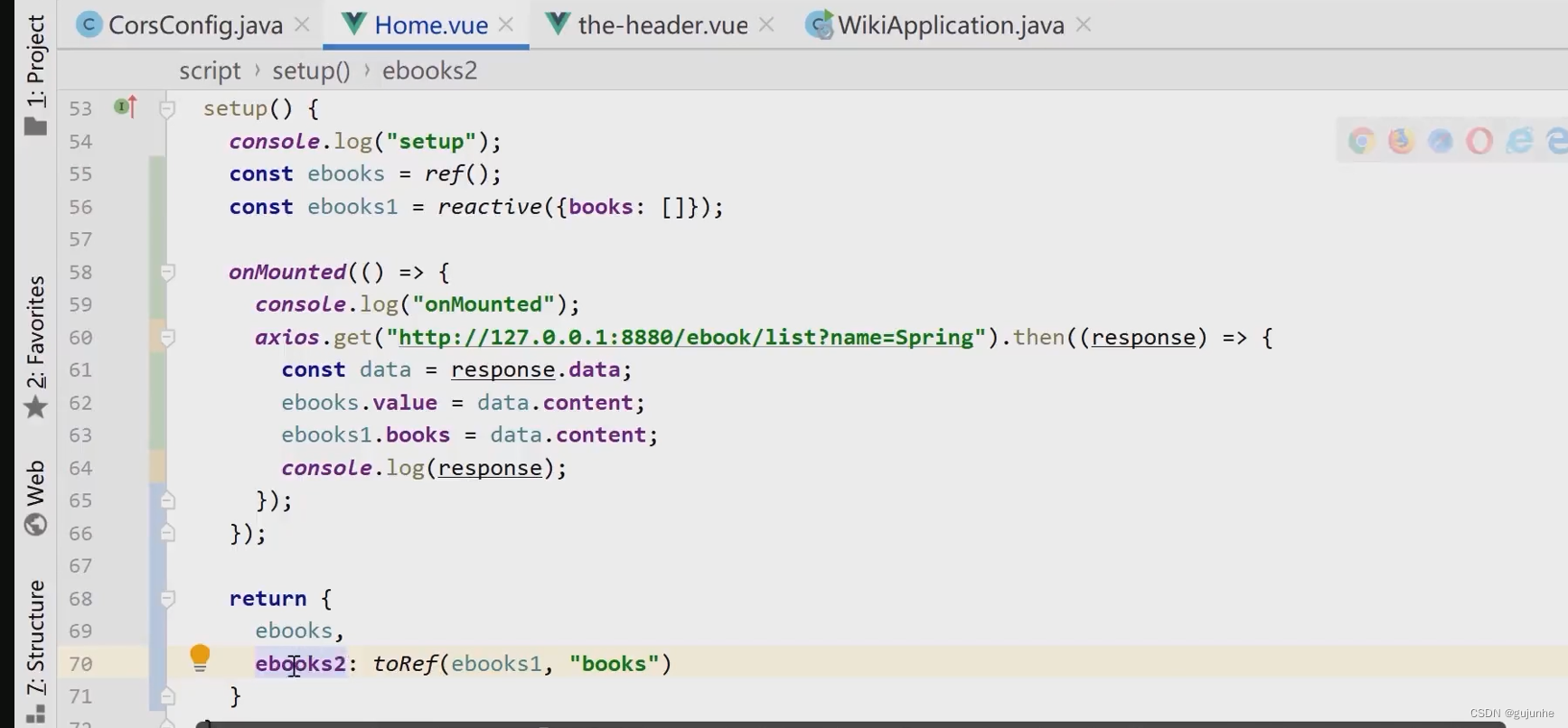Open the Web tool window globe icon
1568x728 pixels.
(x=35, y=525)
